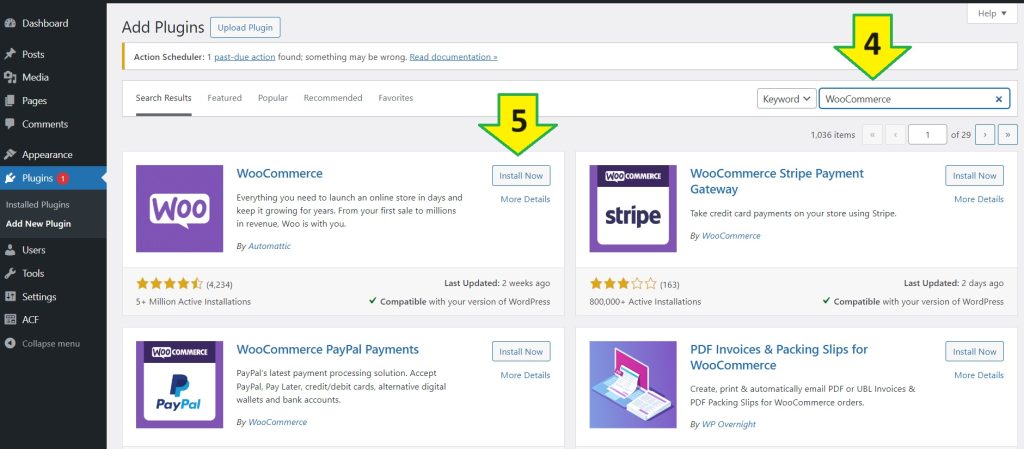The width and height of the screenshot is (1024, 449).
Task: Switch to the Search Results tab
Action: coord(163,98)
